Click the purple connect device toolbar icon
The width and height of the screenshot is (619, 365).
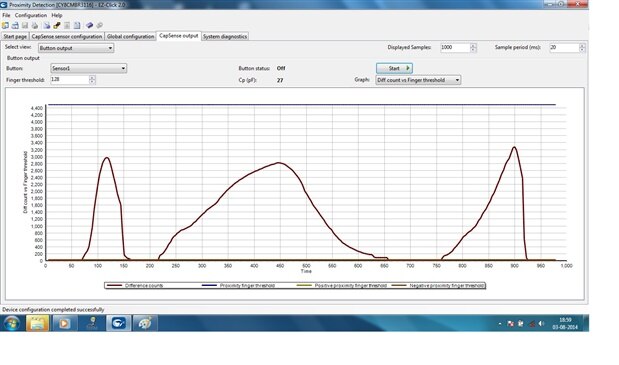coord(90,26)
